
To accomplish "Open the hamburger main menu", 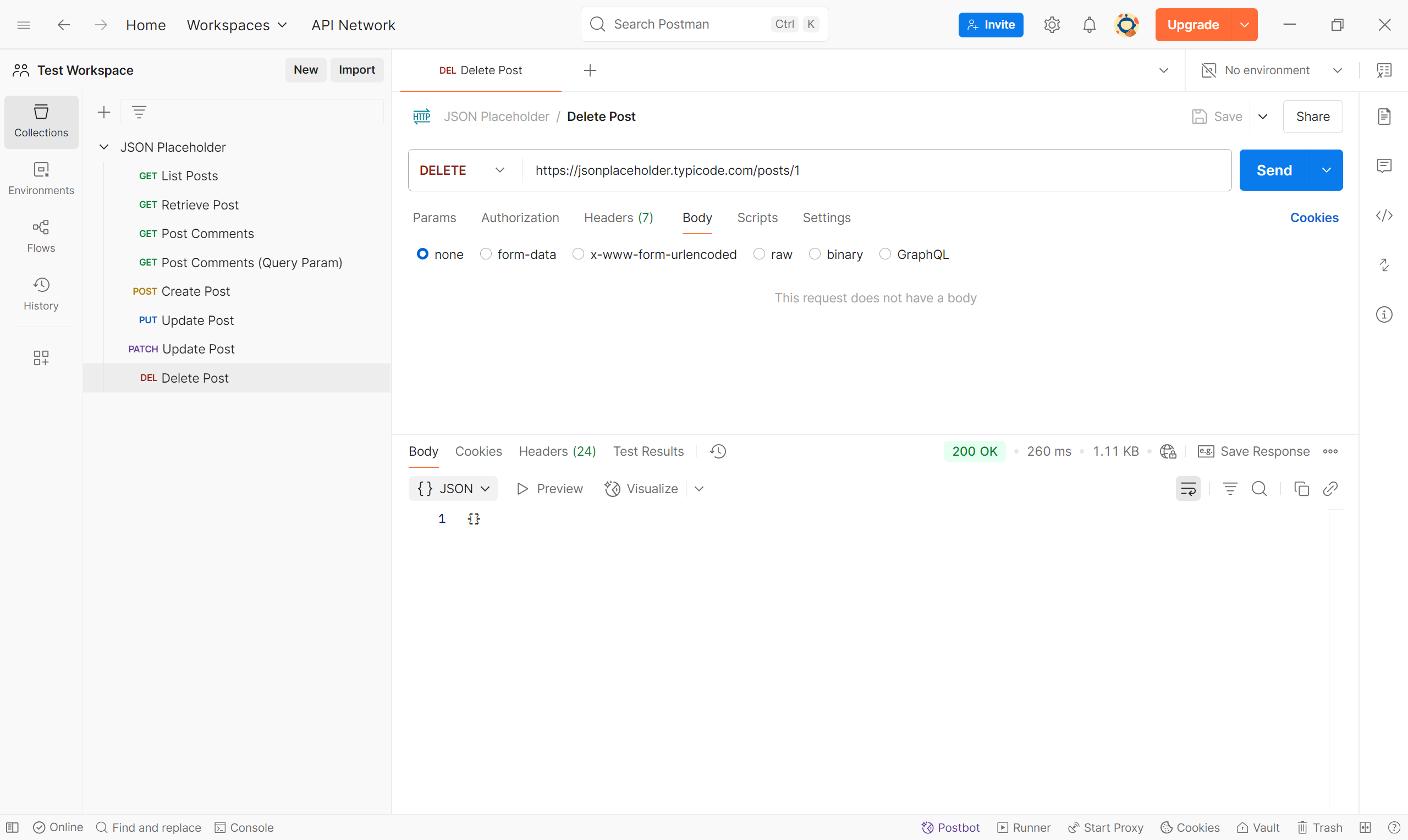I will (x=24, y=25).
